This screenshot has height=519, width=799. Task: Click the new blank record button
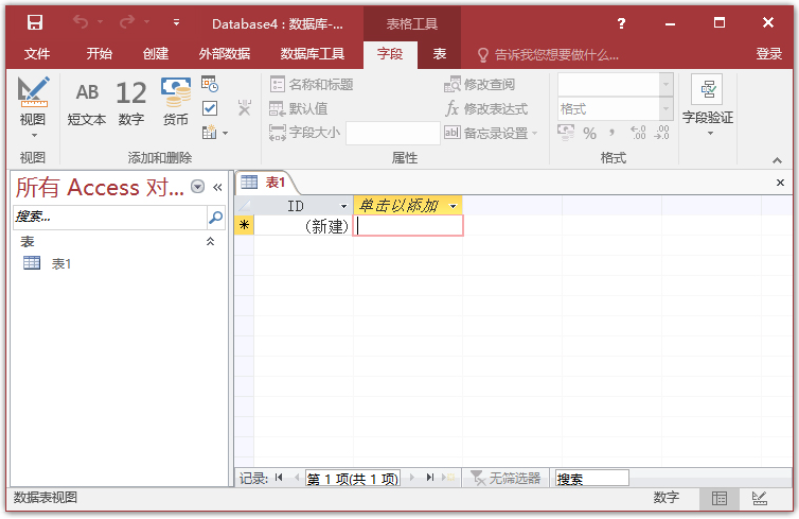pyautogui.click(x=448, y=478)
